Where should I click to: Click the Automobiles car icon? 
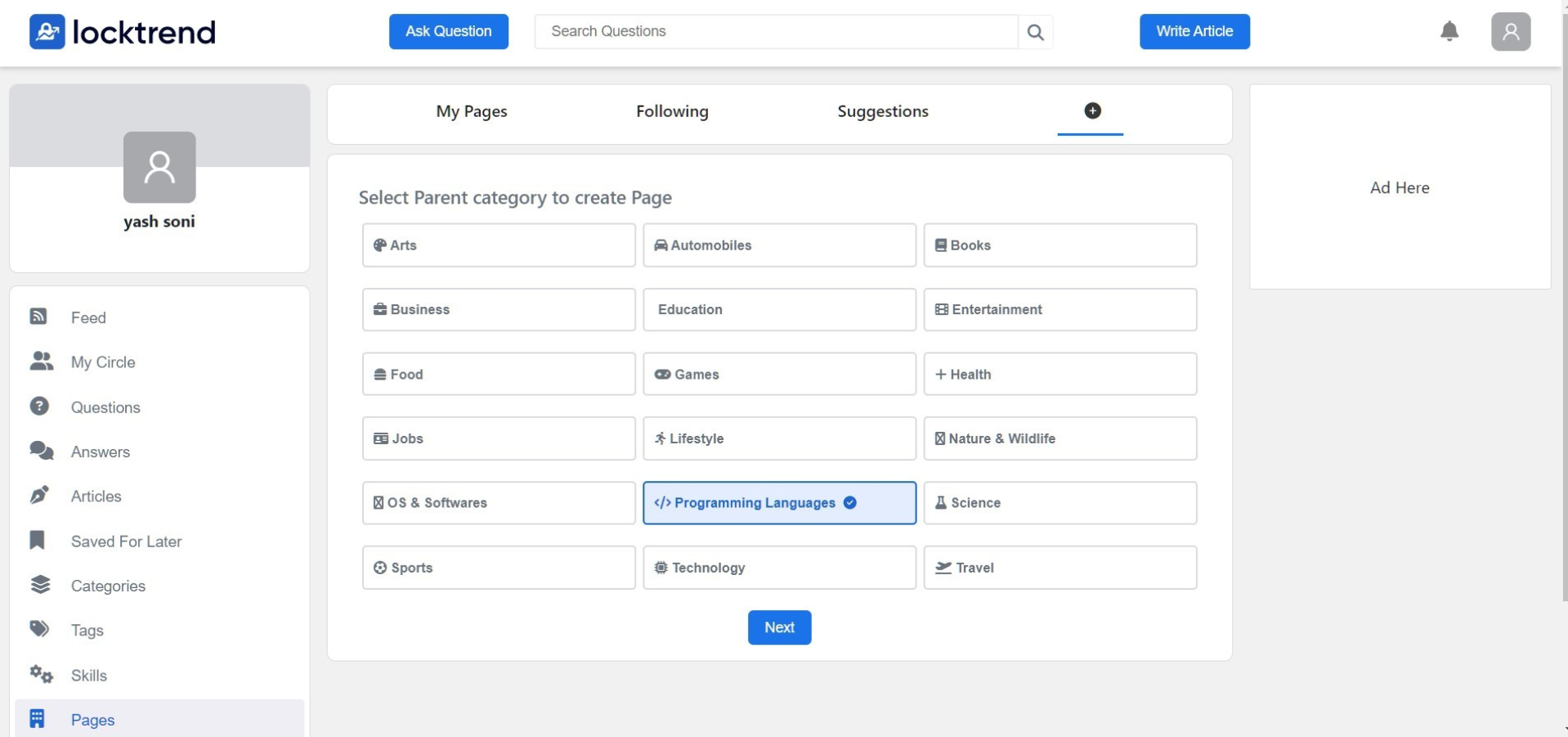[661, 245]
